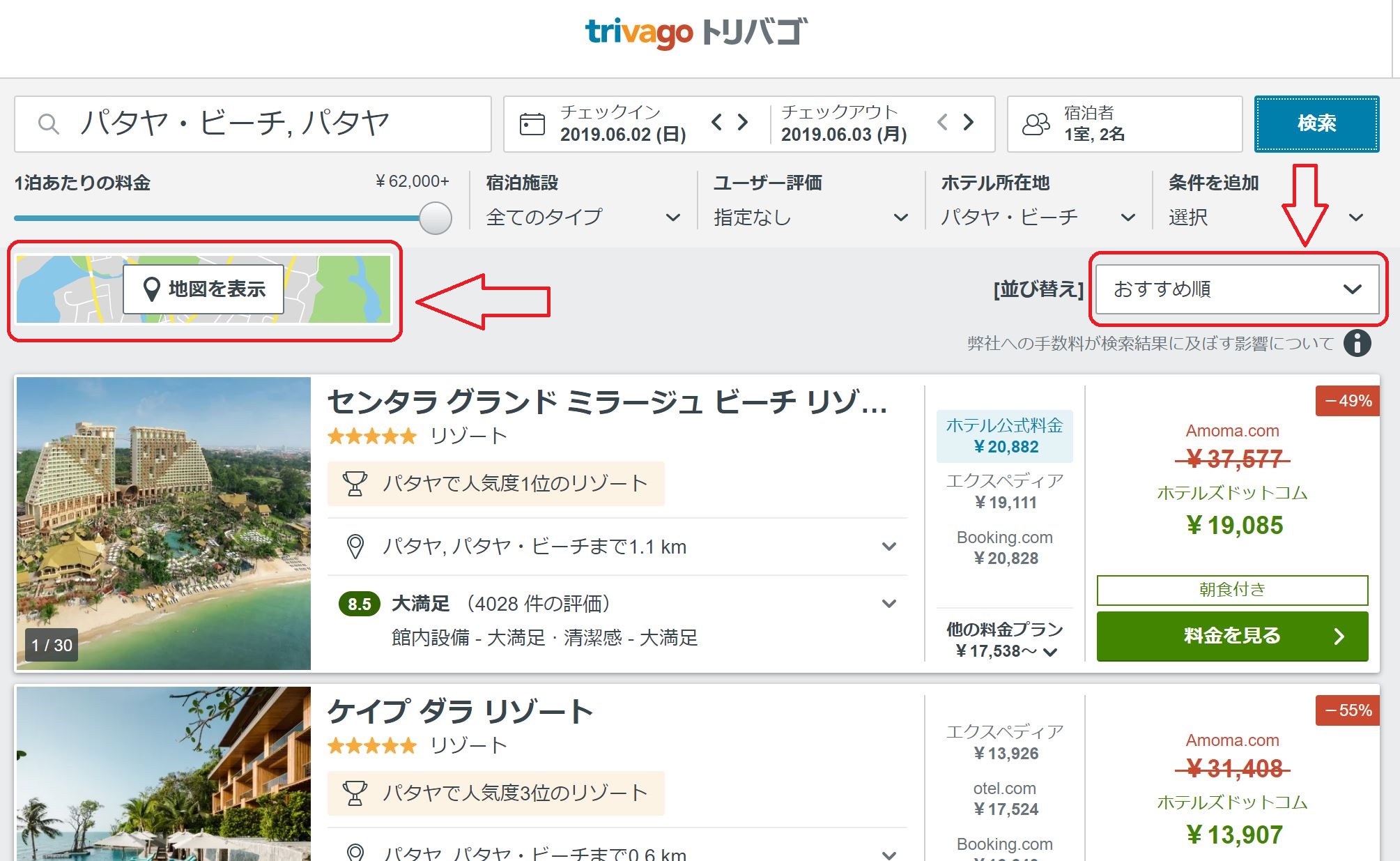Click the search magnifier icon
The height and width of the screenshot is (861, 1400).
pyautogui.click(x=48, y=124)
